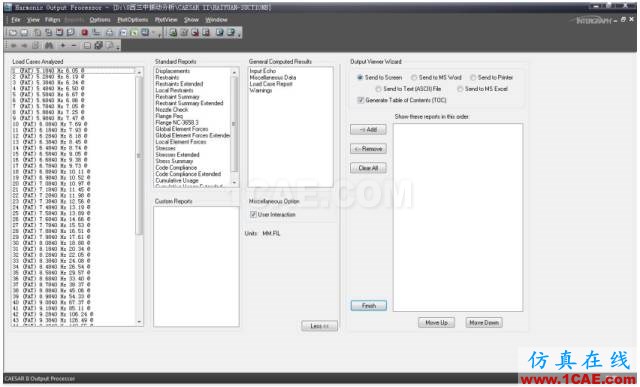The width and height of the screenshot is (640, 387).
Task: Click the Finish button
Action: 369,305
